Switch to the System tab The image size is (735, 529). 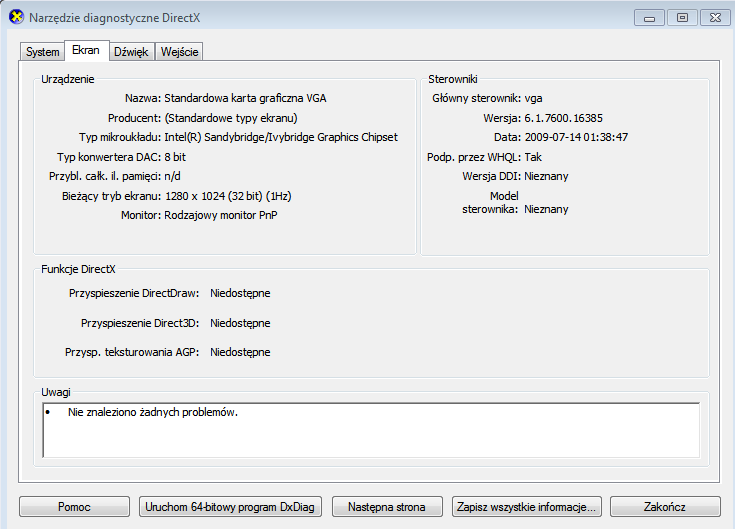[x=43, y=52]
